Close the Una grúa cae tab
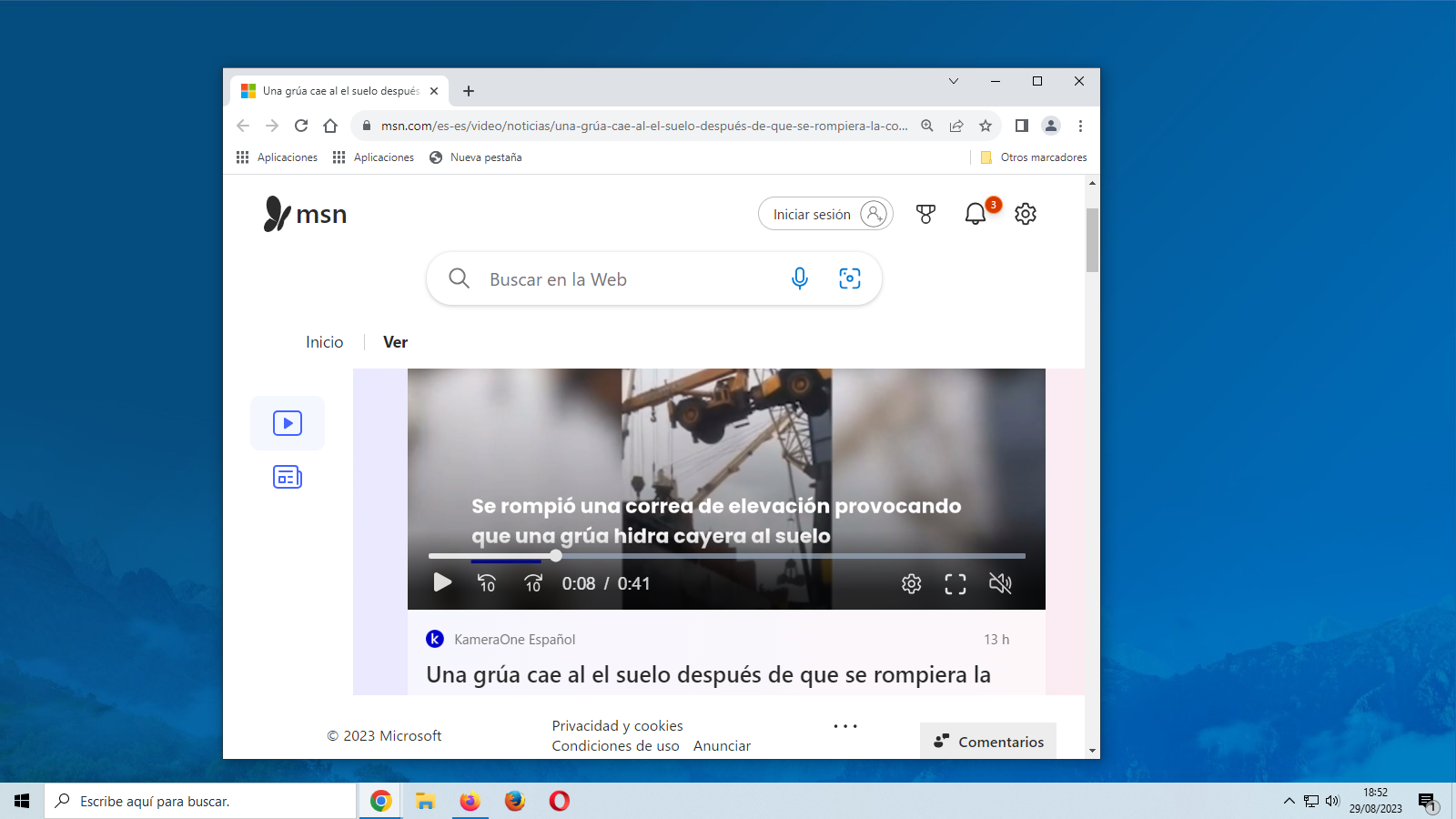This screenshot has height=819, width=1456. (x=434, y=91)
